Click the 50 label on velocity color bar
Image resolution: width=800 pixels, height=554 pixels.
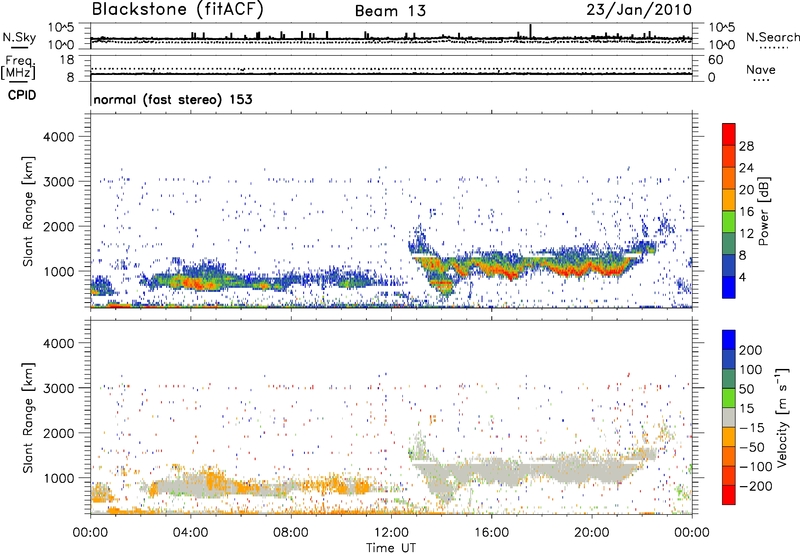(747, 389)
